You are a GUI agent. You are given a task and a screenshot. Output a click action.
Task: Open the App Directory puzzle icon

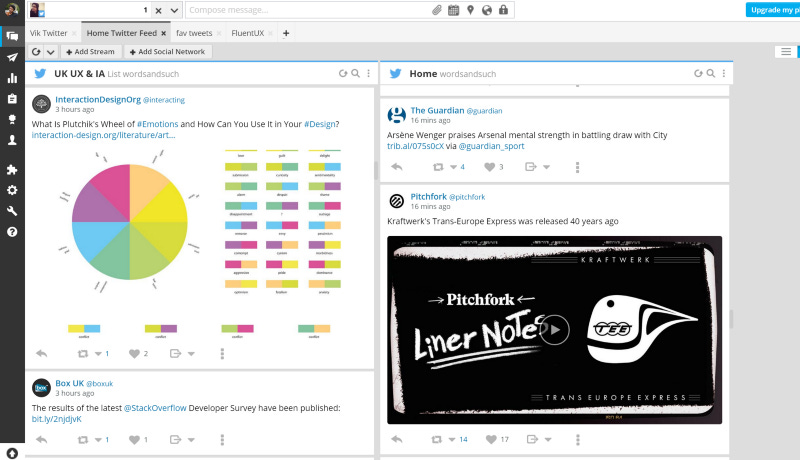click(12, 170)
